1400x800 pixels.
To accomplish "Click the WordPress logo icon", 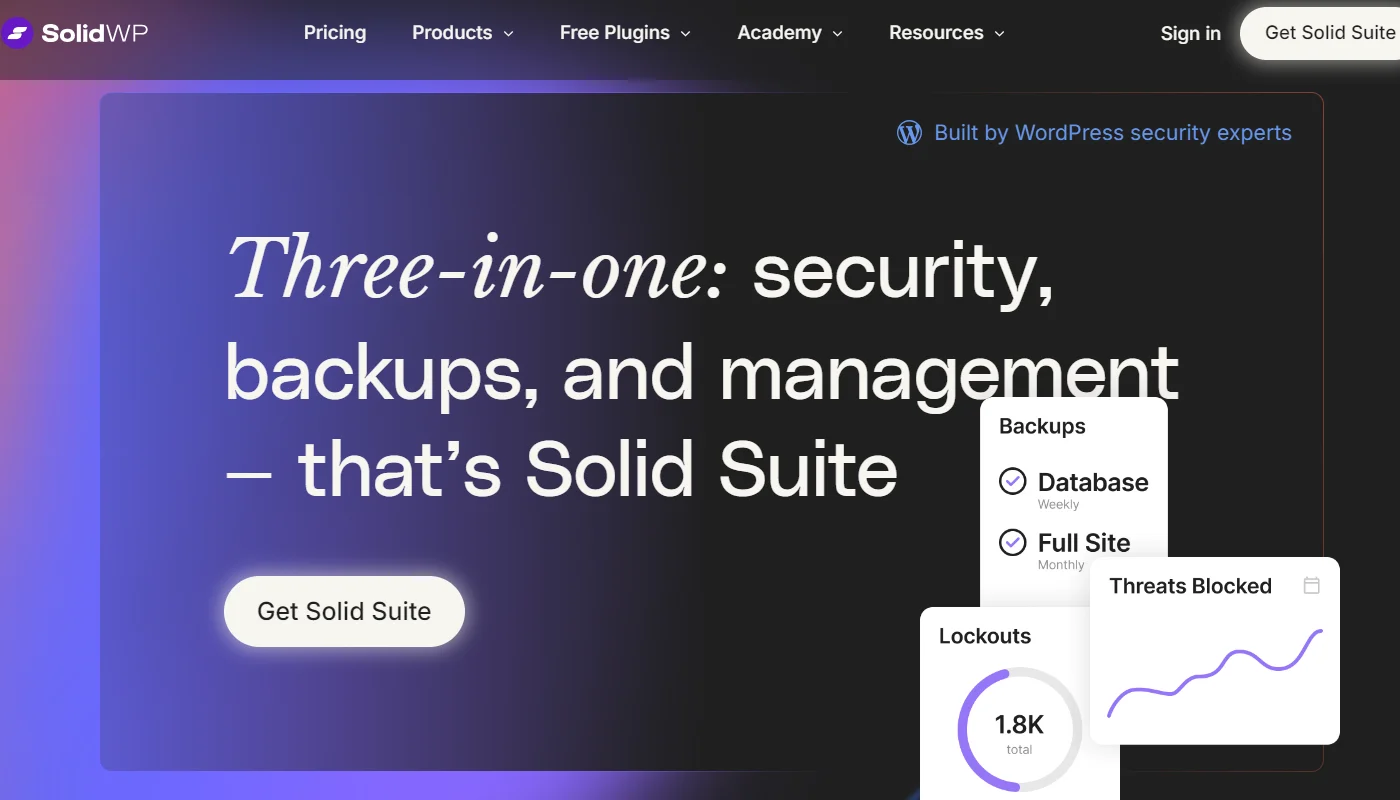I will point(909,133).
